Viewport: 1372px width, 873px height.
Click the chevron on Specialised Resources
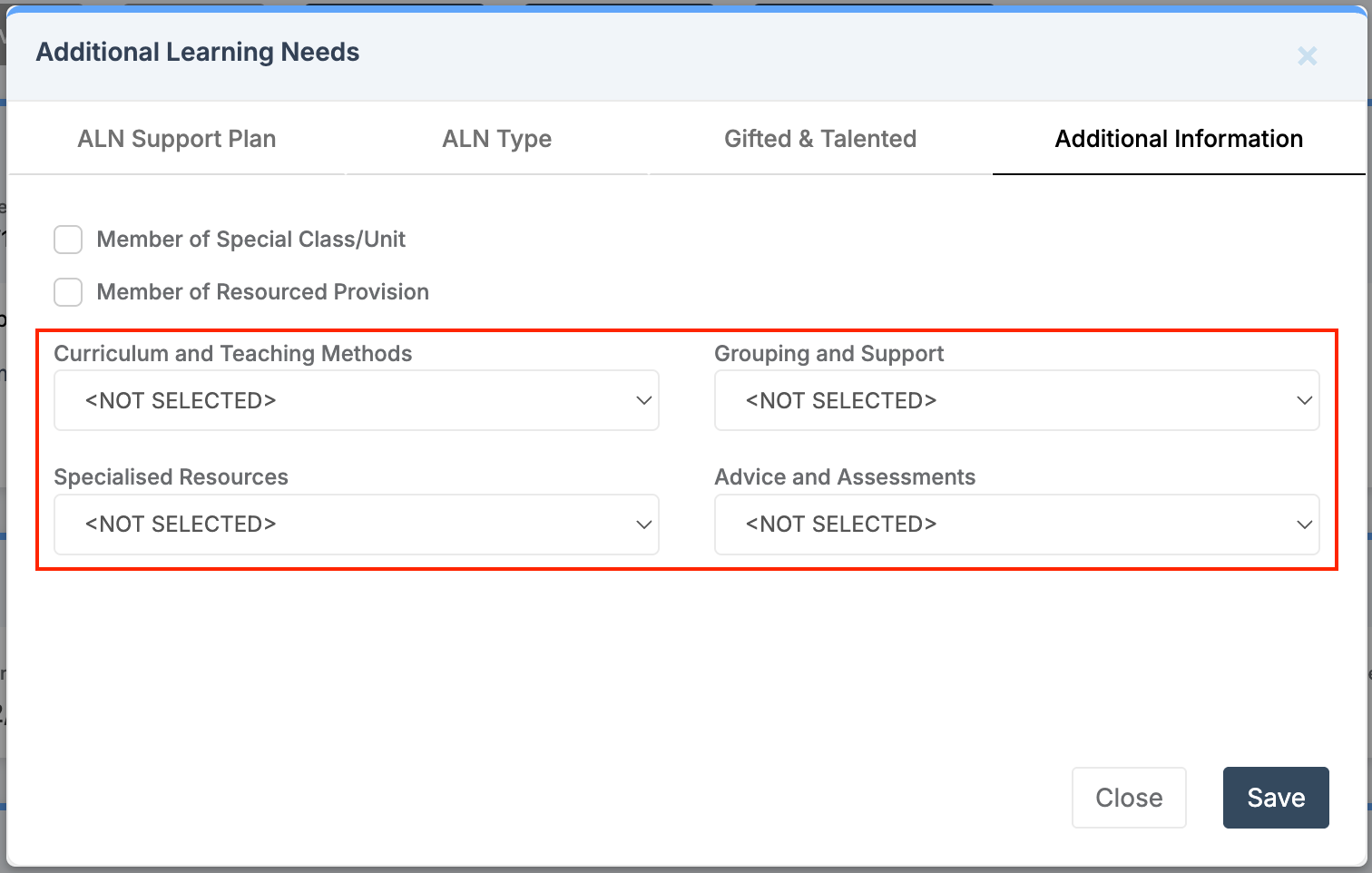point(643,525)
